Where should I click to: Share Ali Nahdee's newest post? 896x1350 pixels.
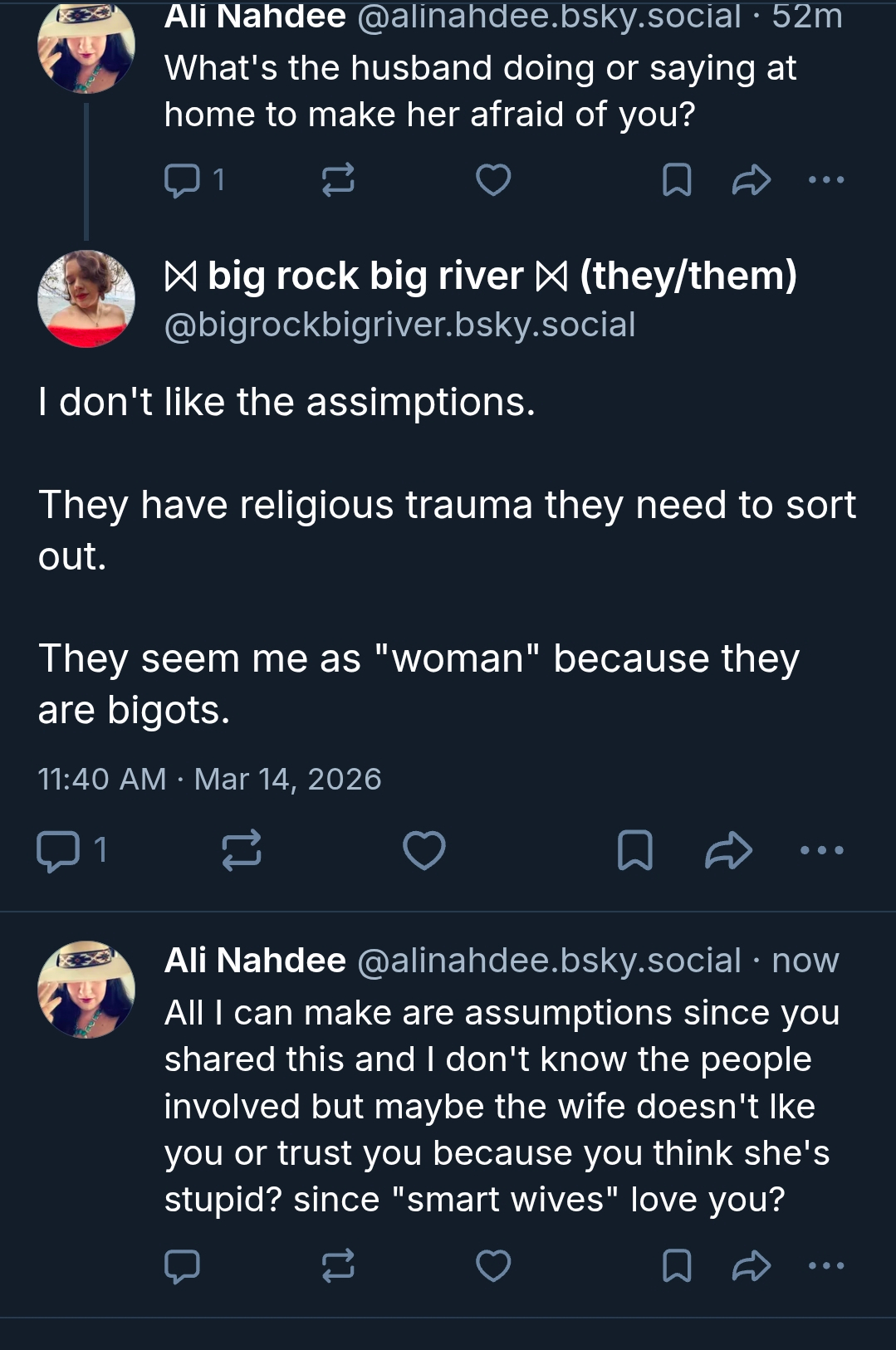pyautogui.click(x=752, y=1266)
